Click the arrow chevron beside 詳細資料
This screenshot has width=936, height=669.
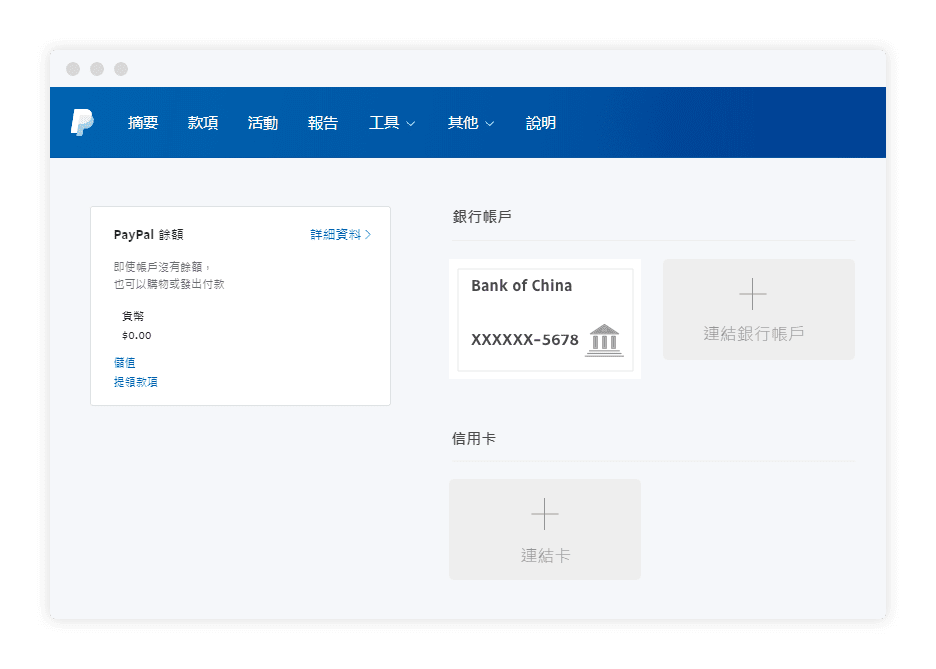tap(368, 235)
